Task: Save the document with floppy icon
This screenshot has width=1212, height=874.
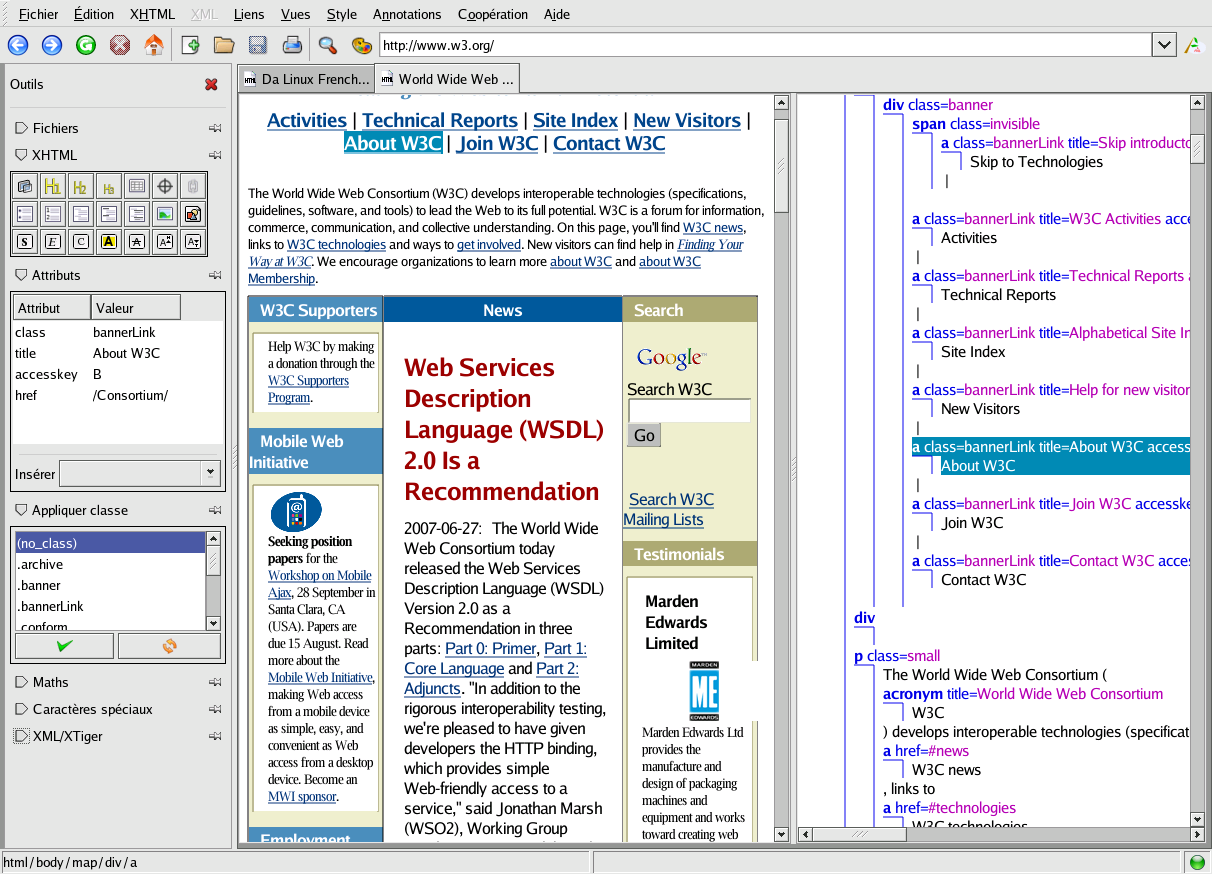Action: pyautogui.click(x=258, y=45)
